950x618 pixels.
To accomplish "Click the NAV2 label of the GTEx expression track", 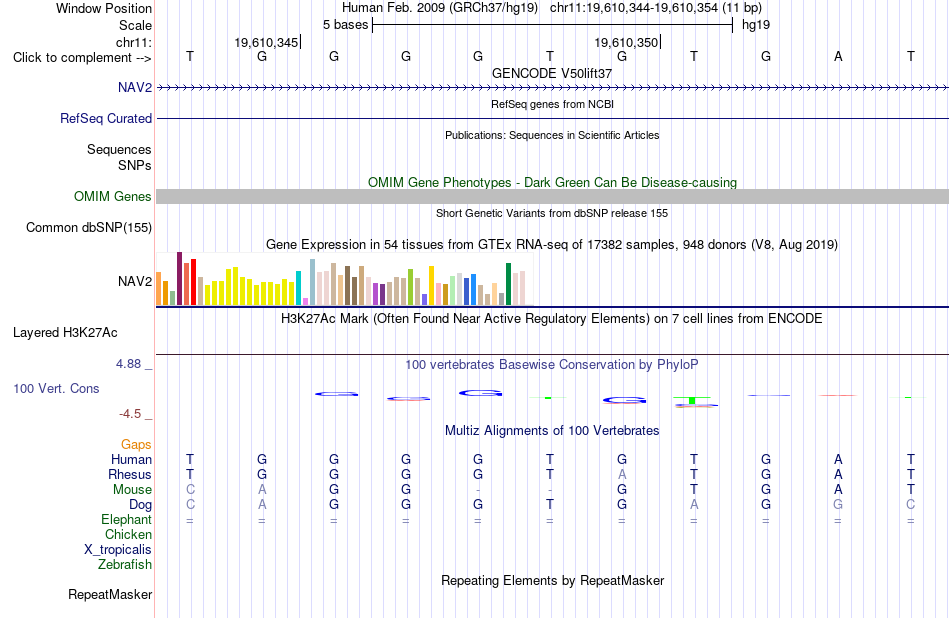I will (135, 281).
